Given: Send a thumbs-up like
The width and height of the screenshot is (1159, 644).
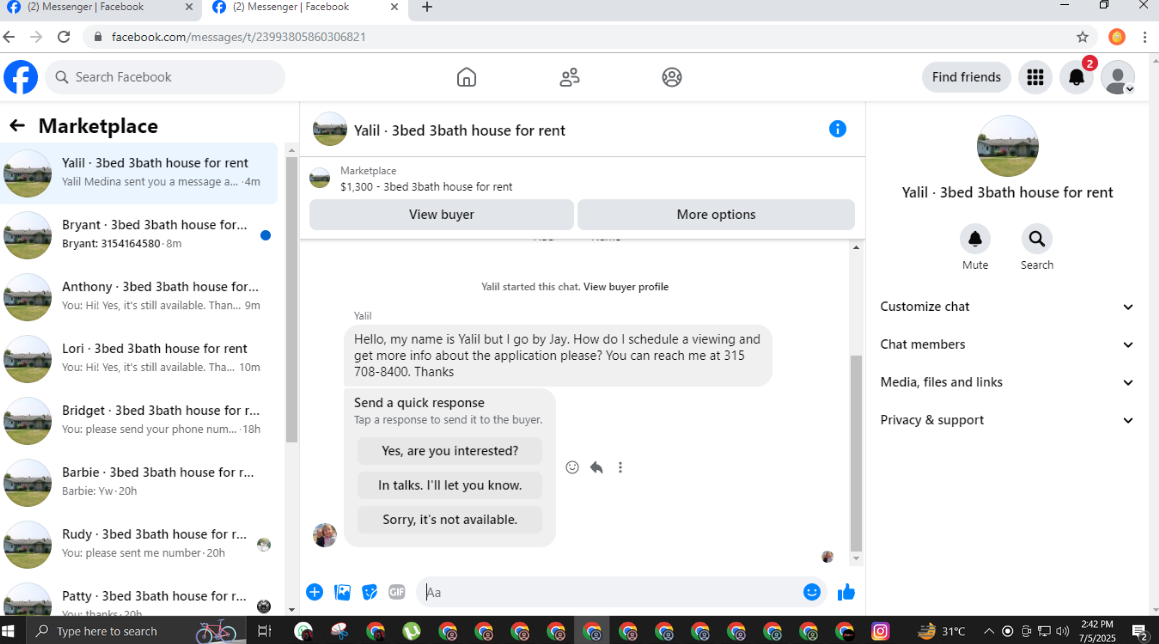Looking at the screenshot, I should (846, 592).
